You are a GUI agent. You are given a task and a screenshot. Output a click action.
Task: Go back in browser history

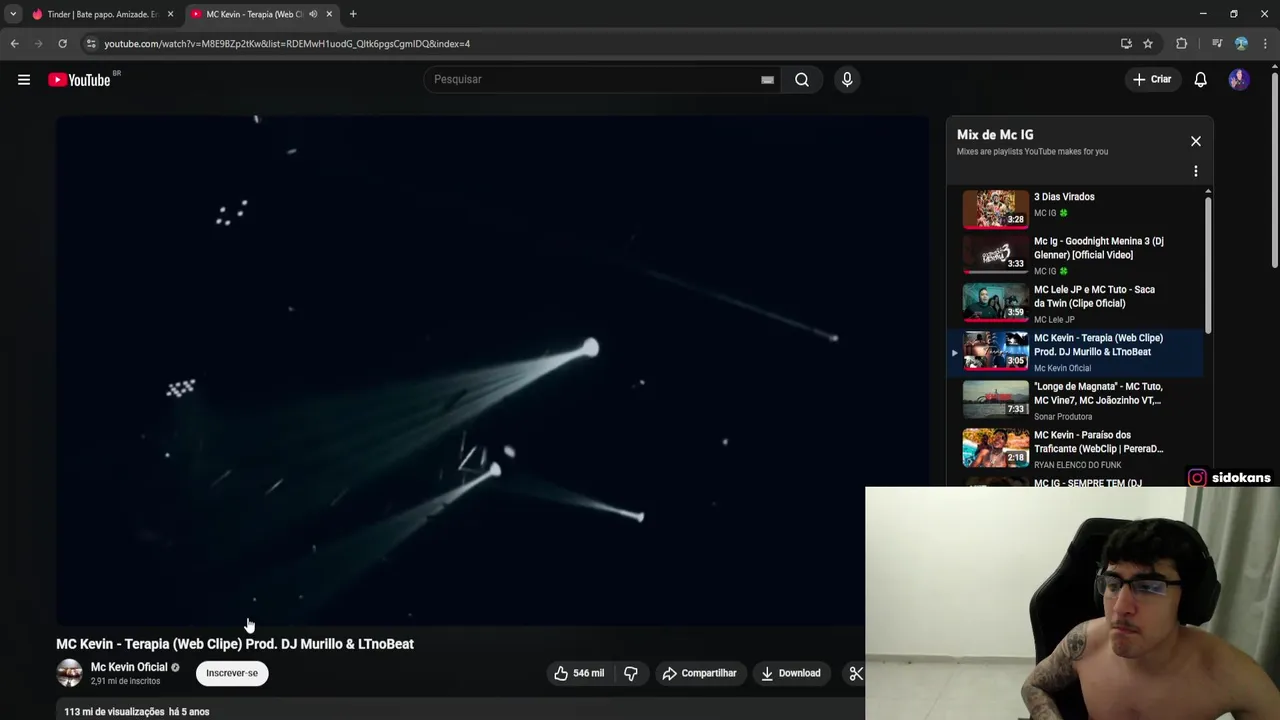click(x=14, y=44)
